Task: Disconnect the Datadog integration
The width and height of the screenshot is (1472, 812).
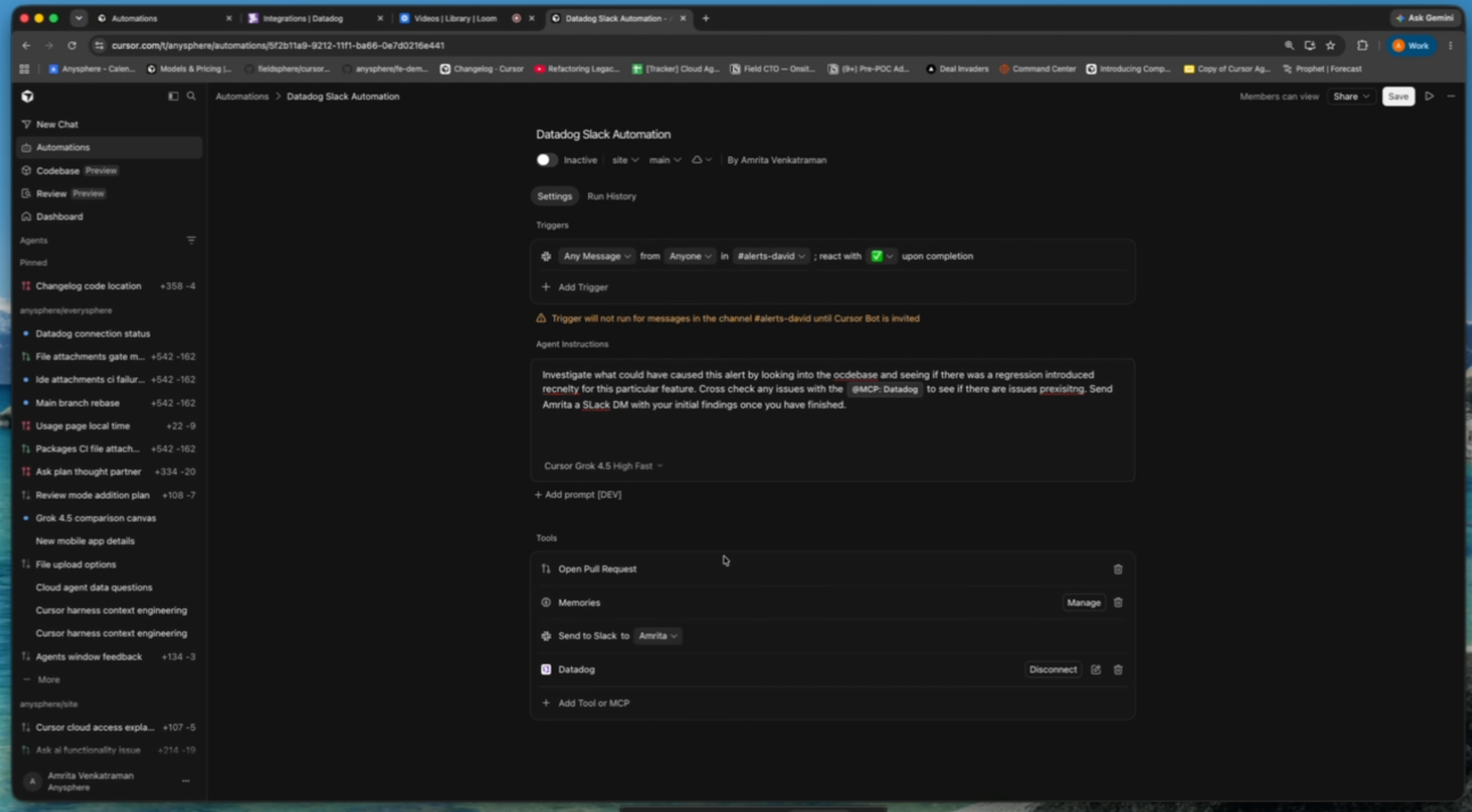Action: click(x=1052, y=670)
